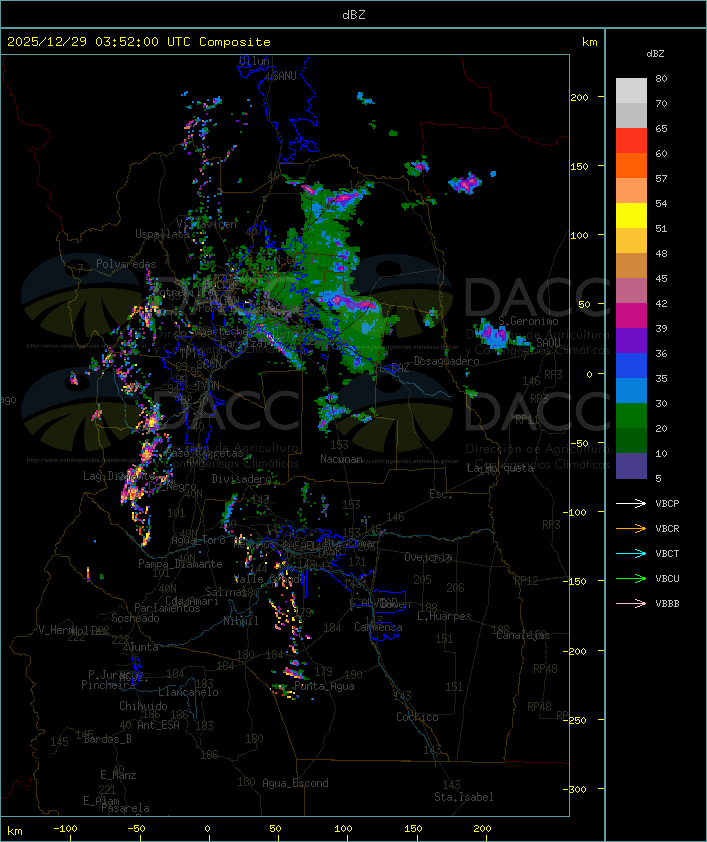
Task: Click the Llancanelo place label
Action: click(188, 692)
